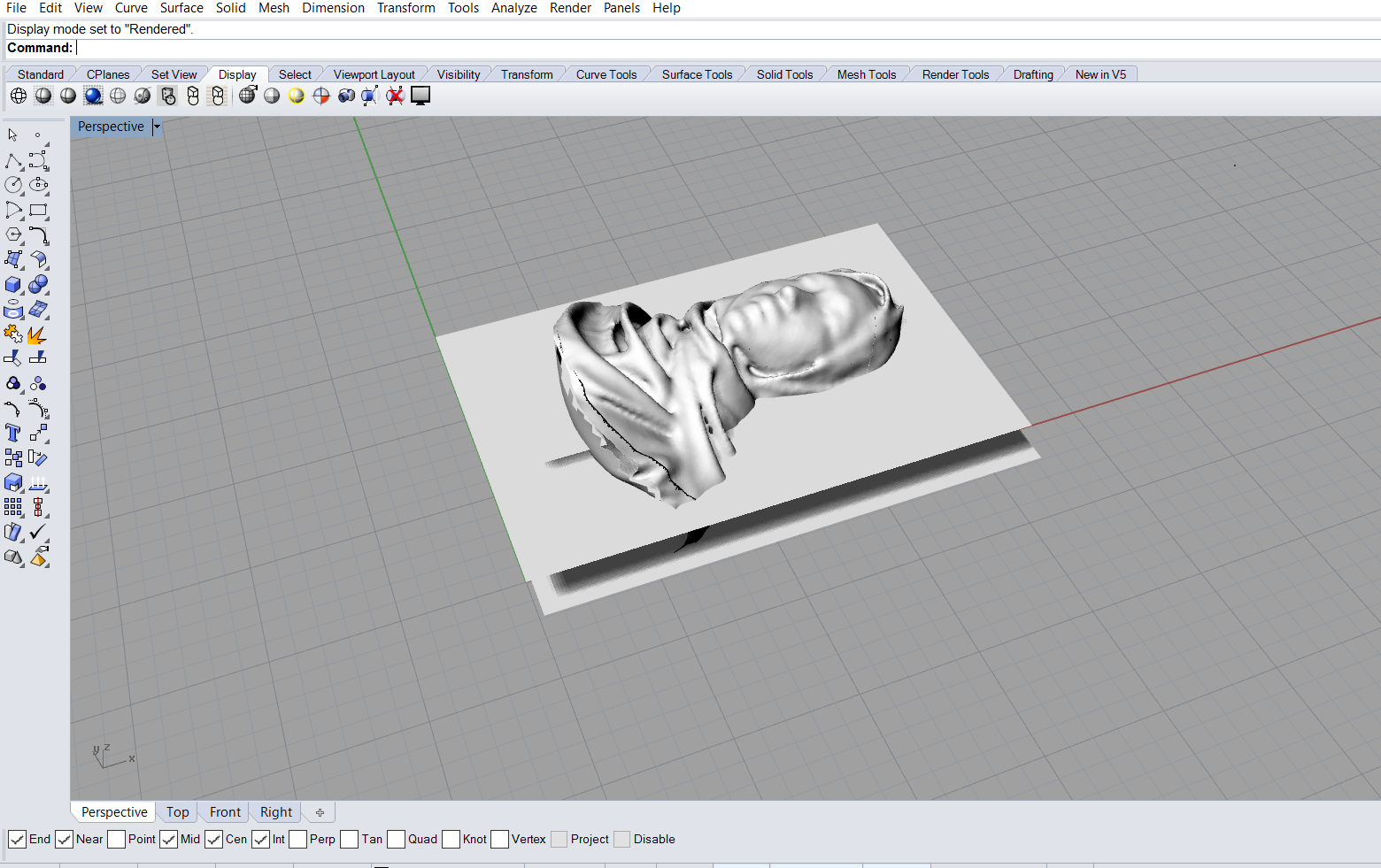Open the Panels menu
Viewport: 1381px width, 868px height.
point(621,8)
